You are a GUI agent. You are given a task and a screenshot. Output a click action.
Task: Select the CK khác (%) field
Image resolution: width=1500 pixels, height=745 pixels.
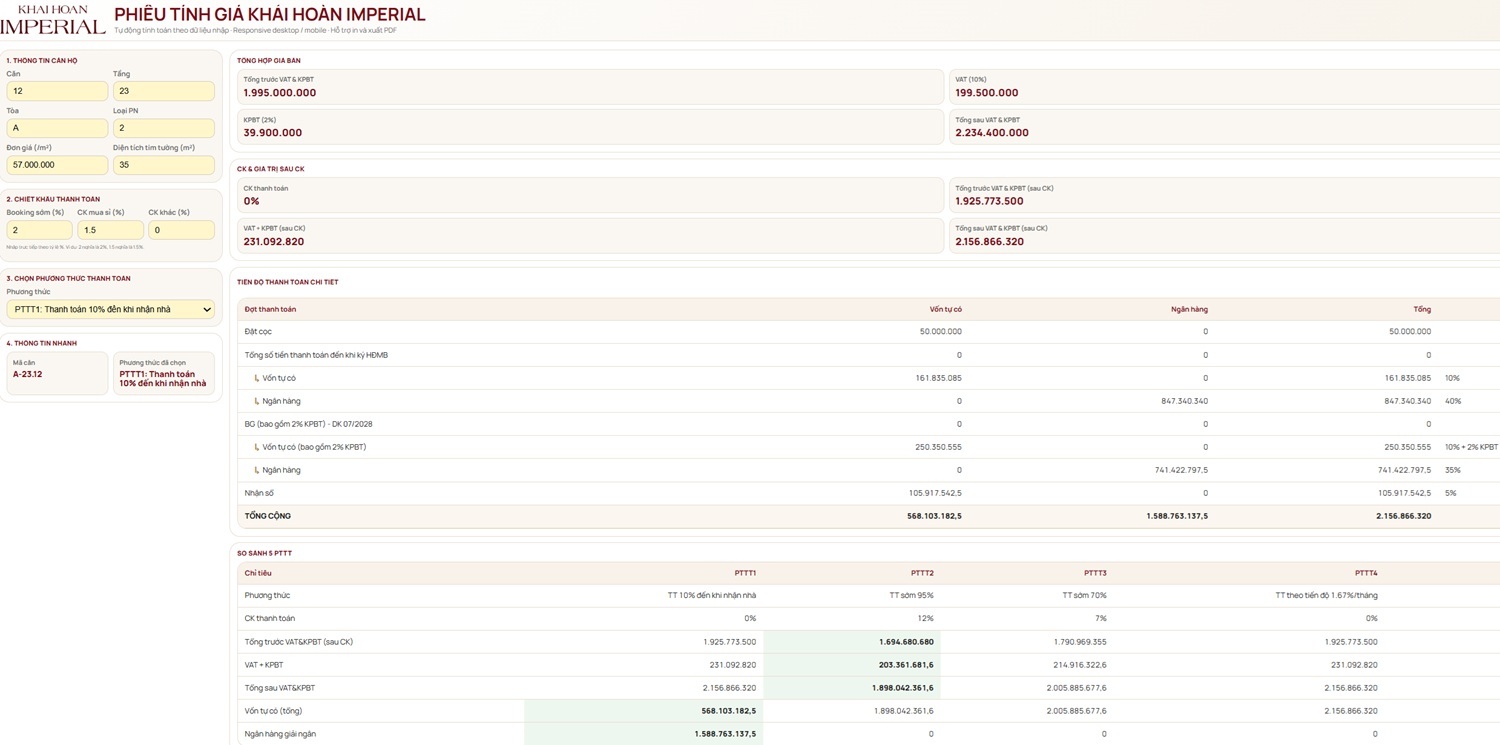pos(182,230)
